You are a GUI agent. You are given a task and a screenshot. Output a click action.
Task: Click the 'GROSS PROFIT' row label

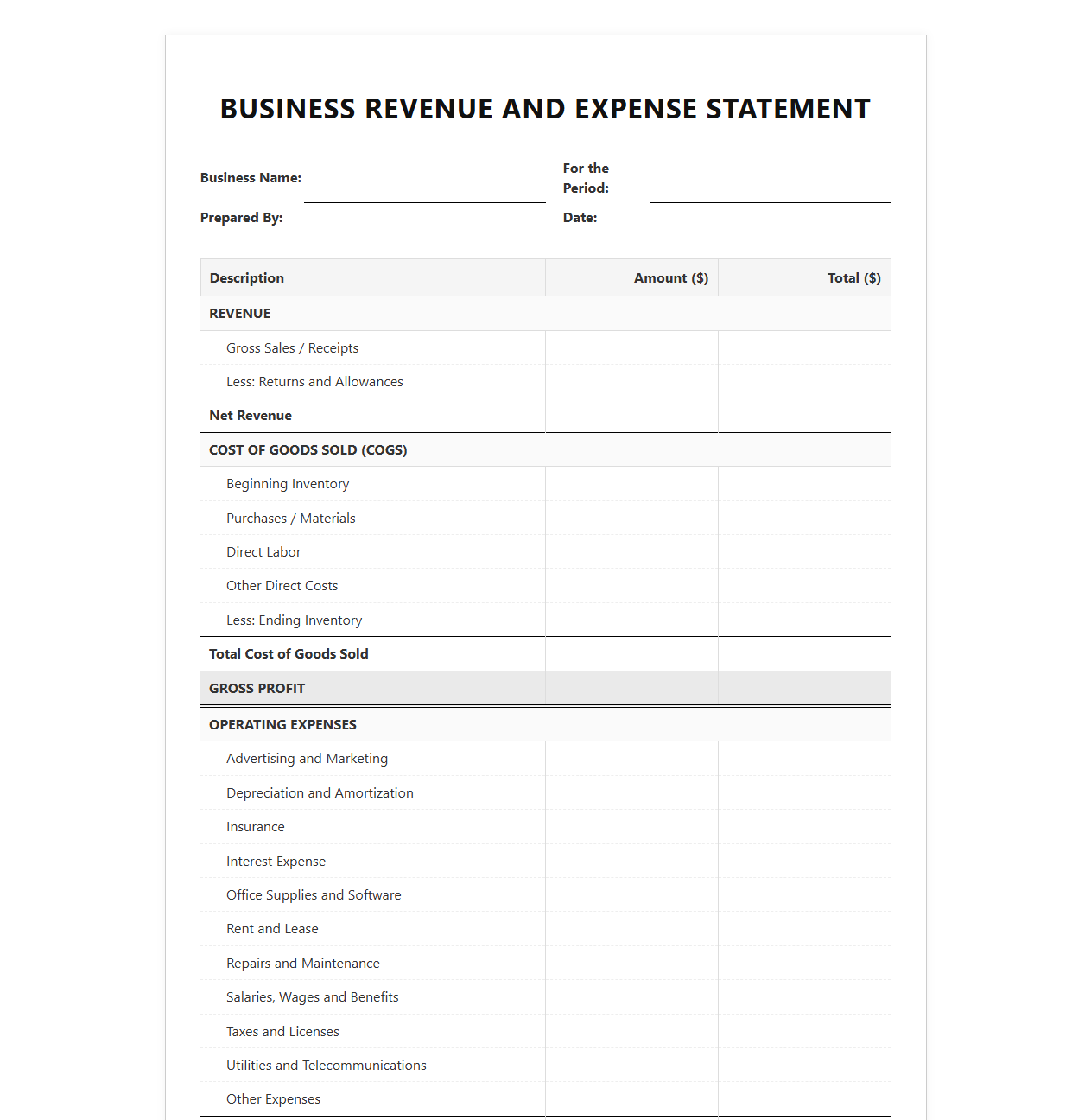257,689
